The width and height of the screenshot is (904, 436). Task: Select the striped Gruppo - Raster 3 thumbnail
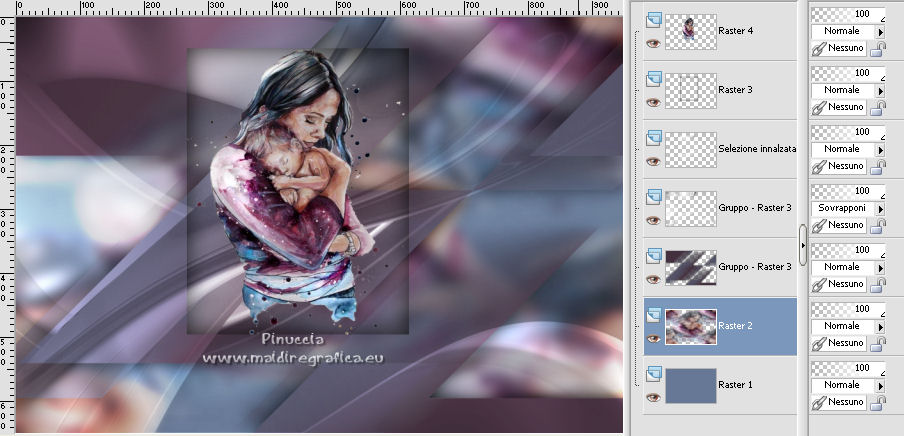(x=691, y=268)
